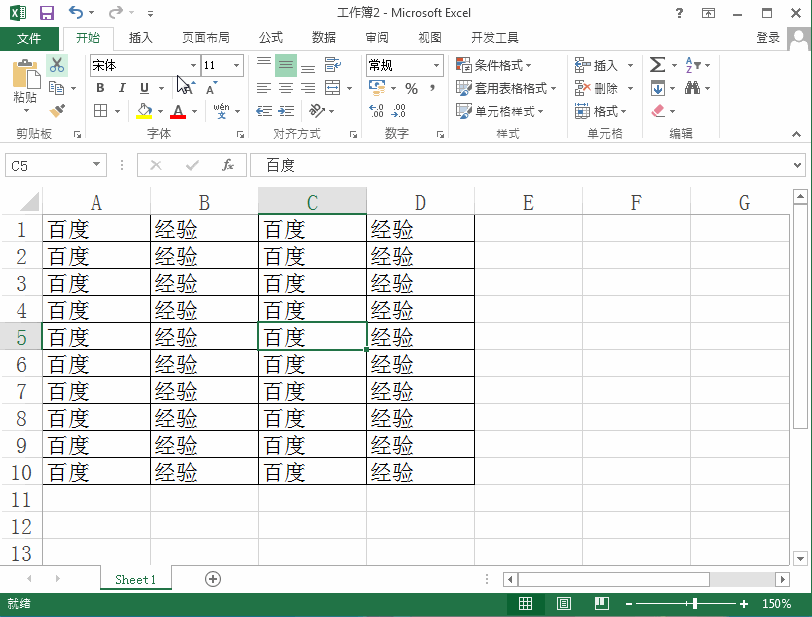Switch to the 页面布局 ribbon tab
The image size is (812, 617).
click(x=206, y=38)
